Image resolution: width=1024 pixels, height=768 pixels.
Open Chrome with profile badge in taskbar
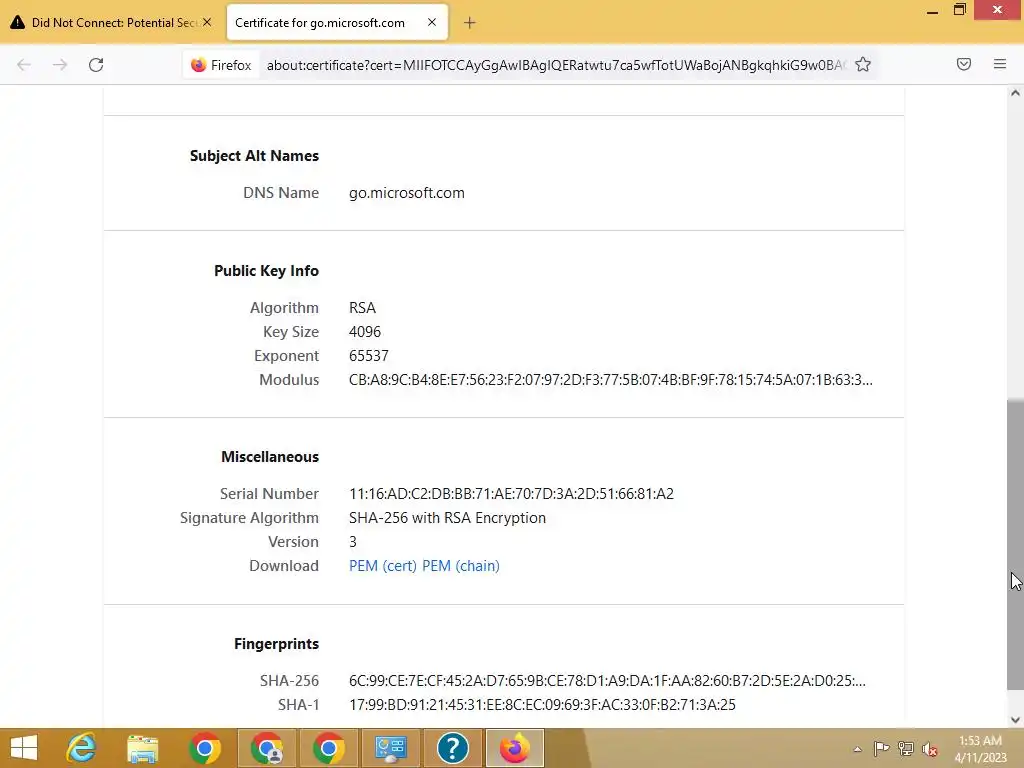(x=267, y=748)
